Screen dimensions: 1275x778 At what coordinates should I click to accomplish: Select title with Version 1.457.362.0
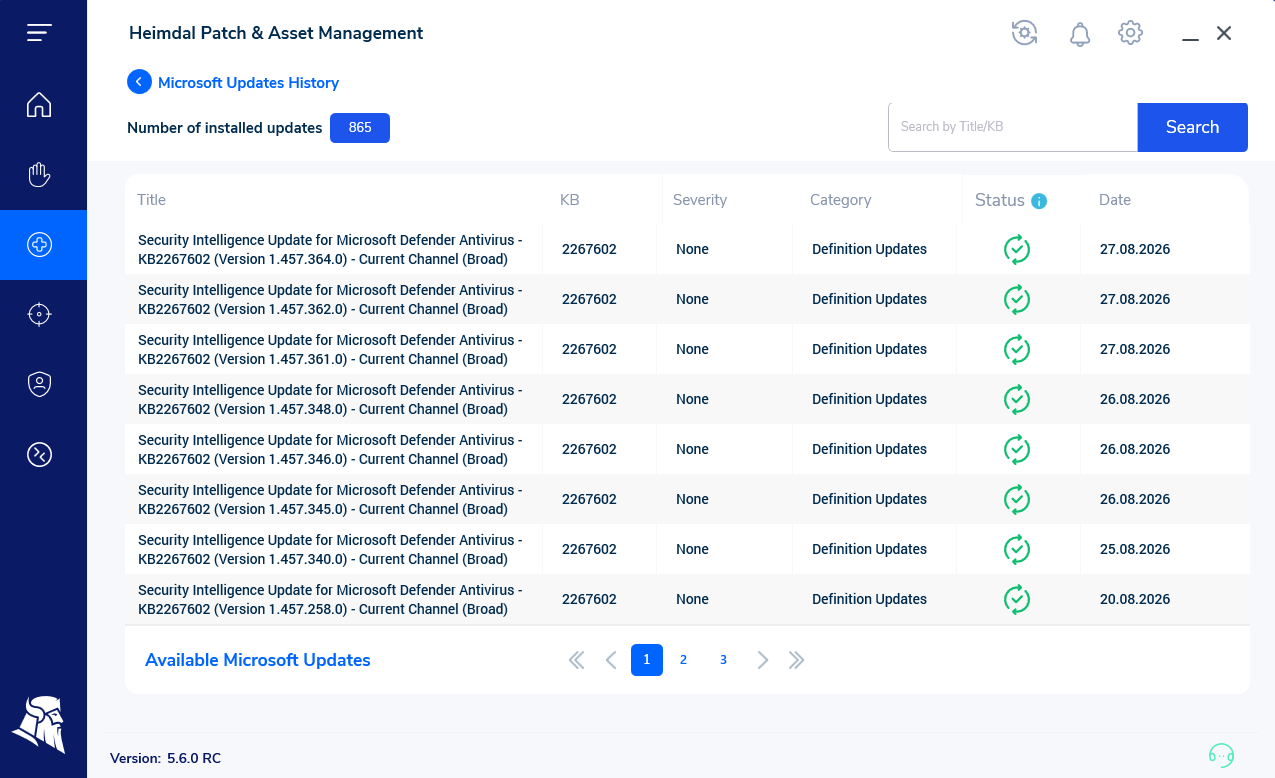(x=330, y=299)
